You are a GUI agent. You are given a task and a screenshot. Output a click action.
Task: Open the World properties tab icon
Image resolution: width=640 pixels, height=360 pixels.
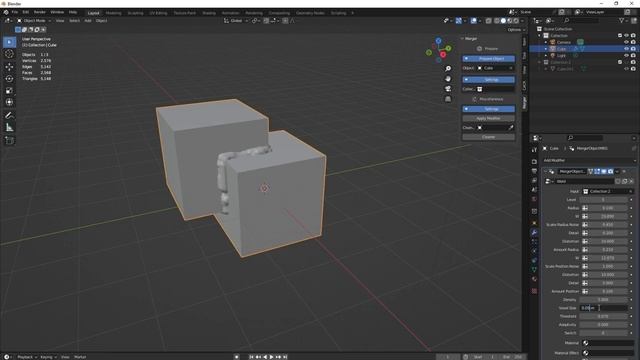click(534, 199)
